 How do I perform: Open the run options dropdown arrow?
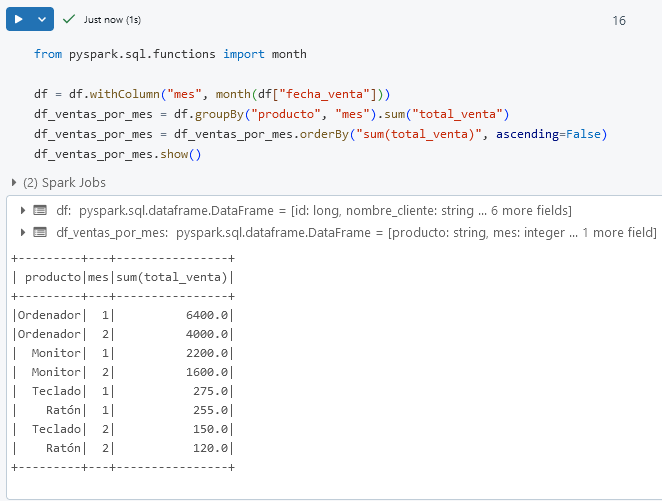click(41, 19)
